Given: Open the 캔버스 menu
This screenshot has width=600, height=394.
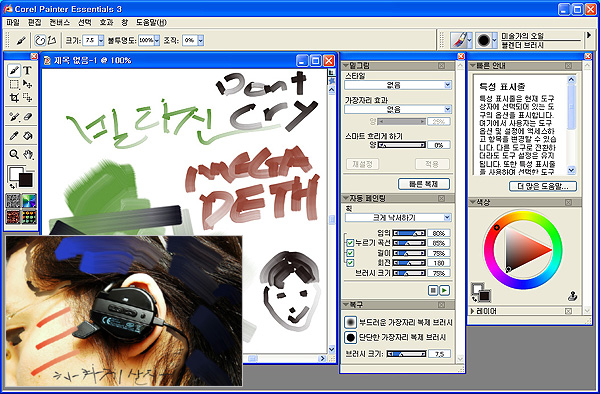Looking at the screenshot, I should pyautogui.click(x=60, y=22).
